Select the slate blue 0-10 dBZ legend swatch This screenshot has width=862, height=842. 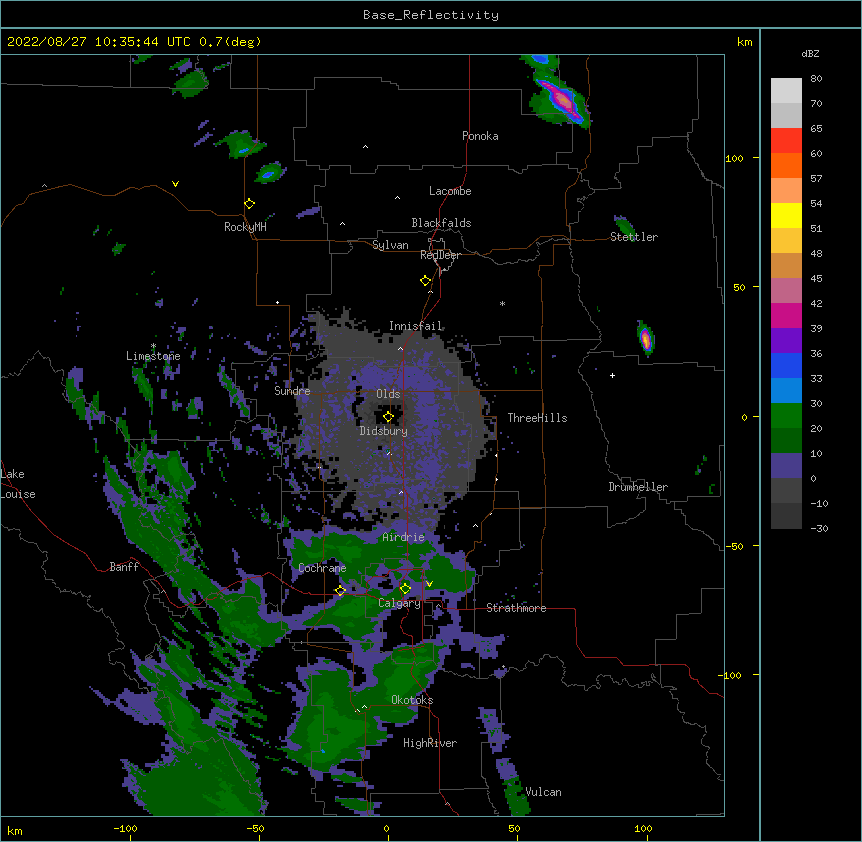(786, 466)
